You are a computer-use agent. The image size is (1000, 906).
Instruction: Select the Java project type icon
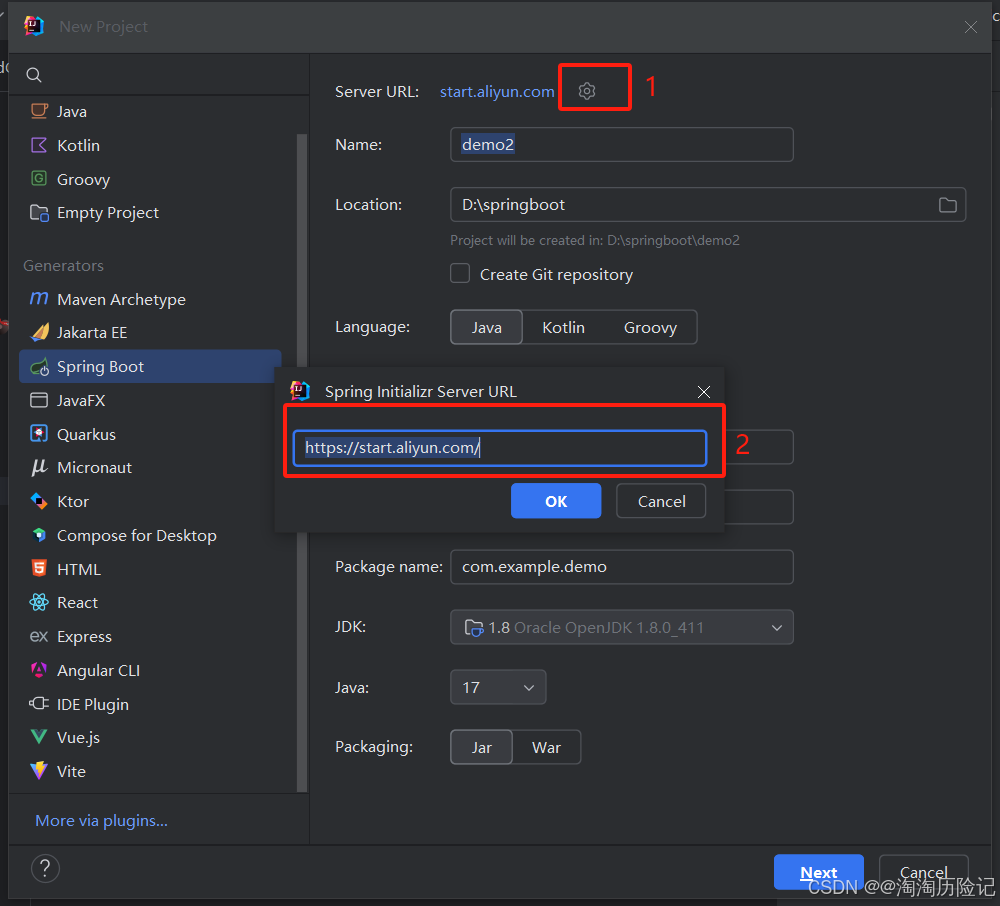coord(39,111)
